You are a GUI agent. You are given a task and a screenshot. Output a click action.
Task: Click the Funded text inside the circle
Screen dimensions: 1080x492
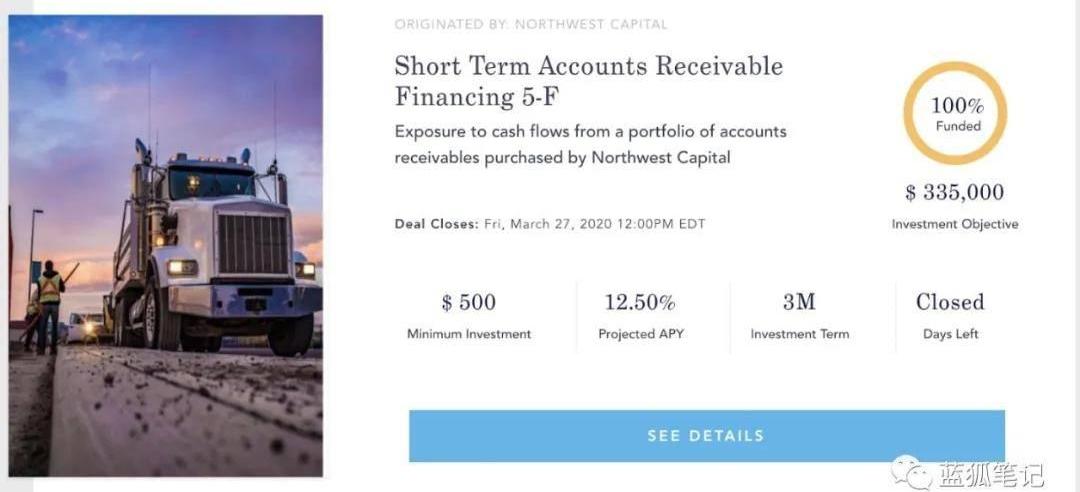(x=957, y=127)
